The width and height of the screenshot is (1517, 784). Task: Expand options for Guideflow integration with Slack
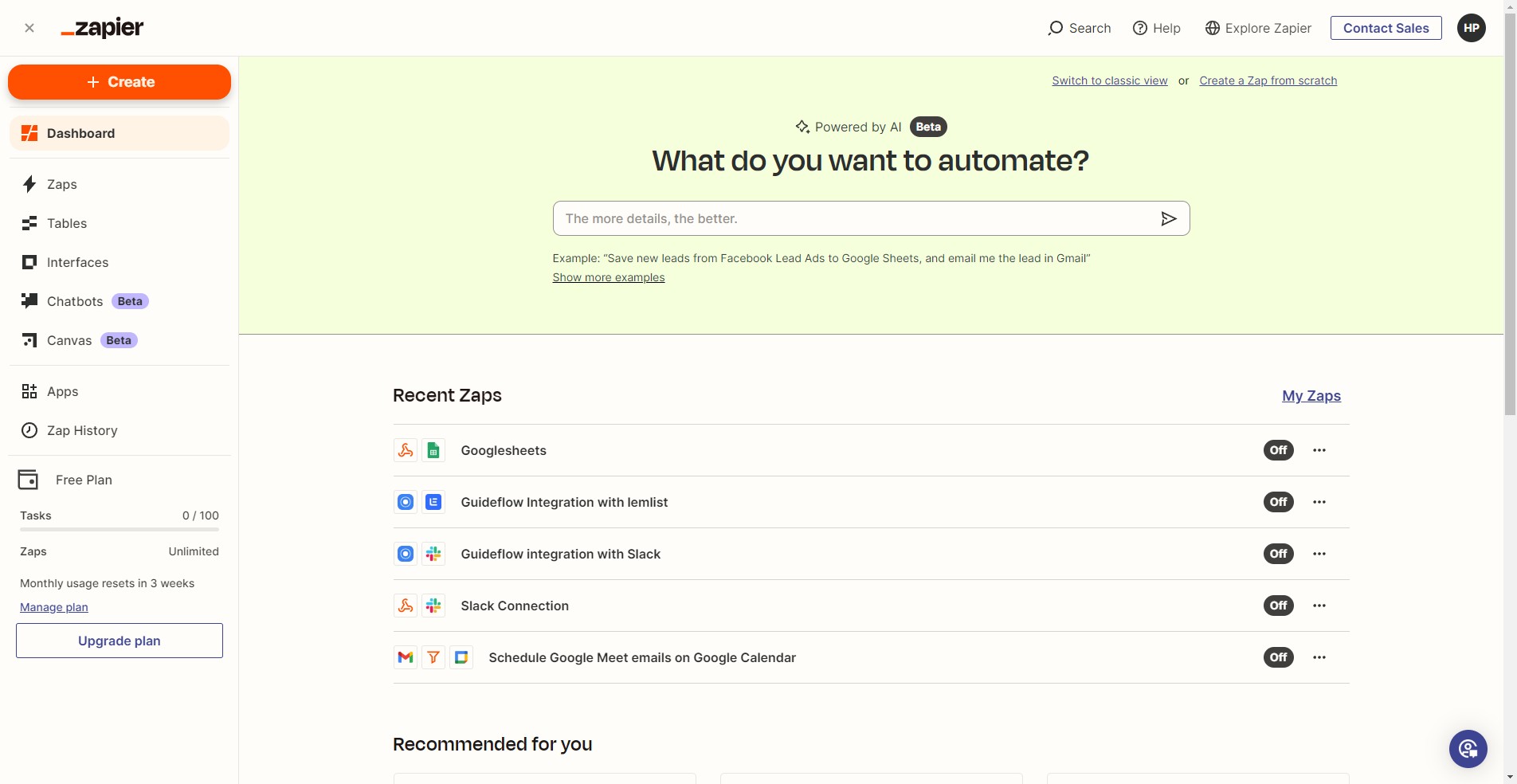point(1319,554)
